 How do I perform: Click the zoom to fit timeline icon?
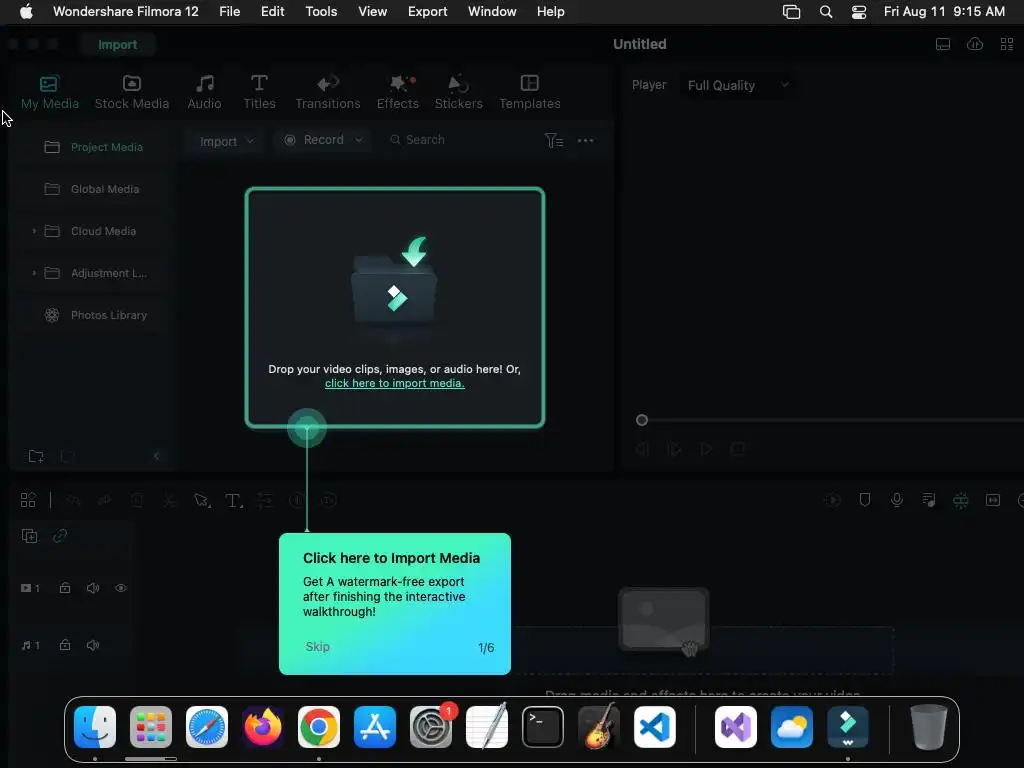coord(993,500)
